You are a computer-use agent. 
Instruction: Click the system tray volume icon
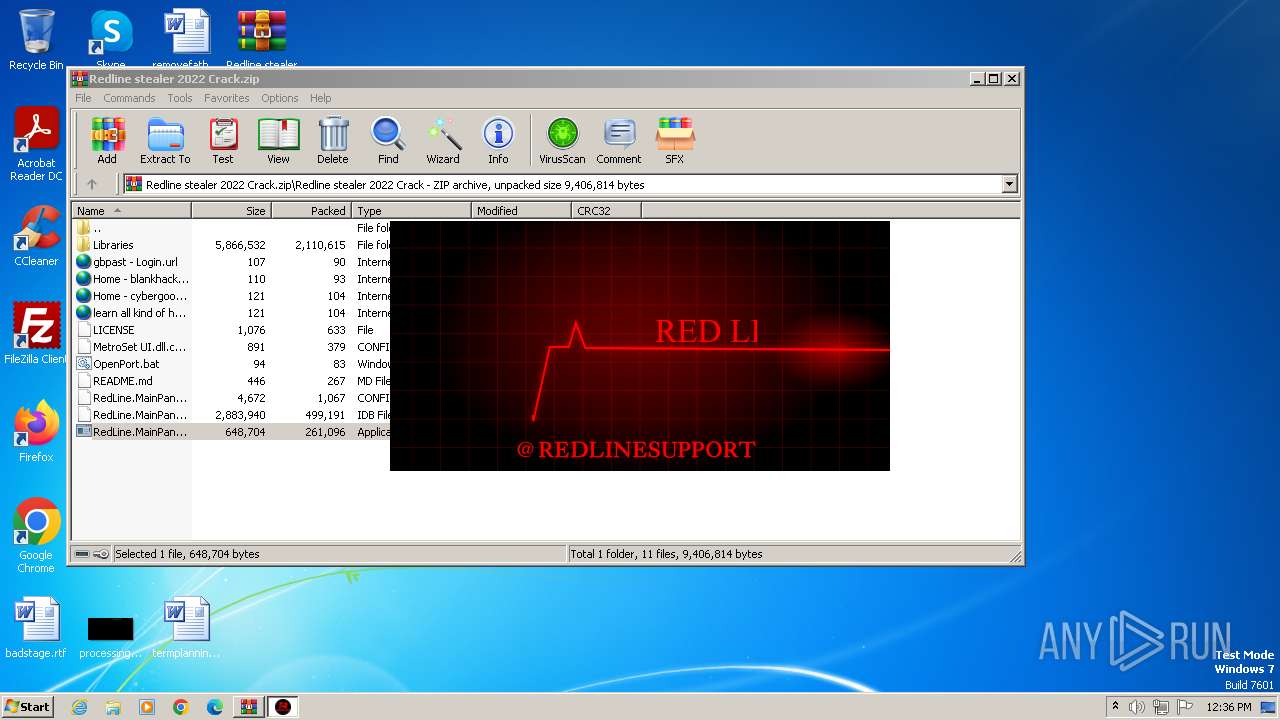pyautogui.click(x=1137, y=707)
